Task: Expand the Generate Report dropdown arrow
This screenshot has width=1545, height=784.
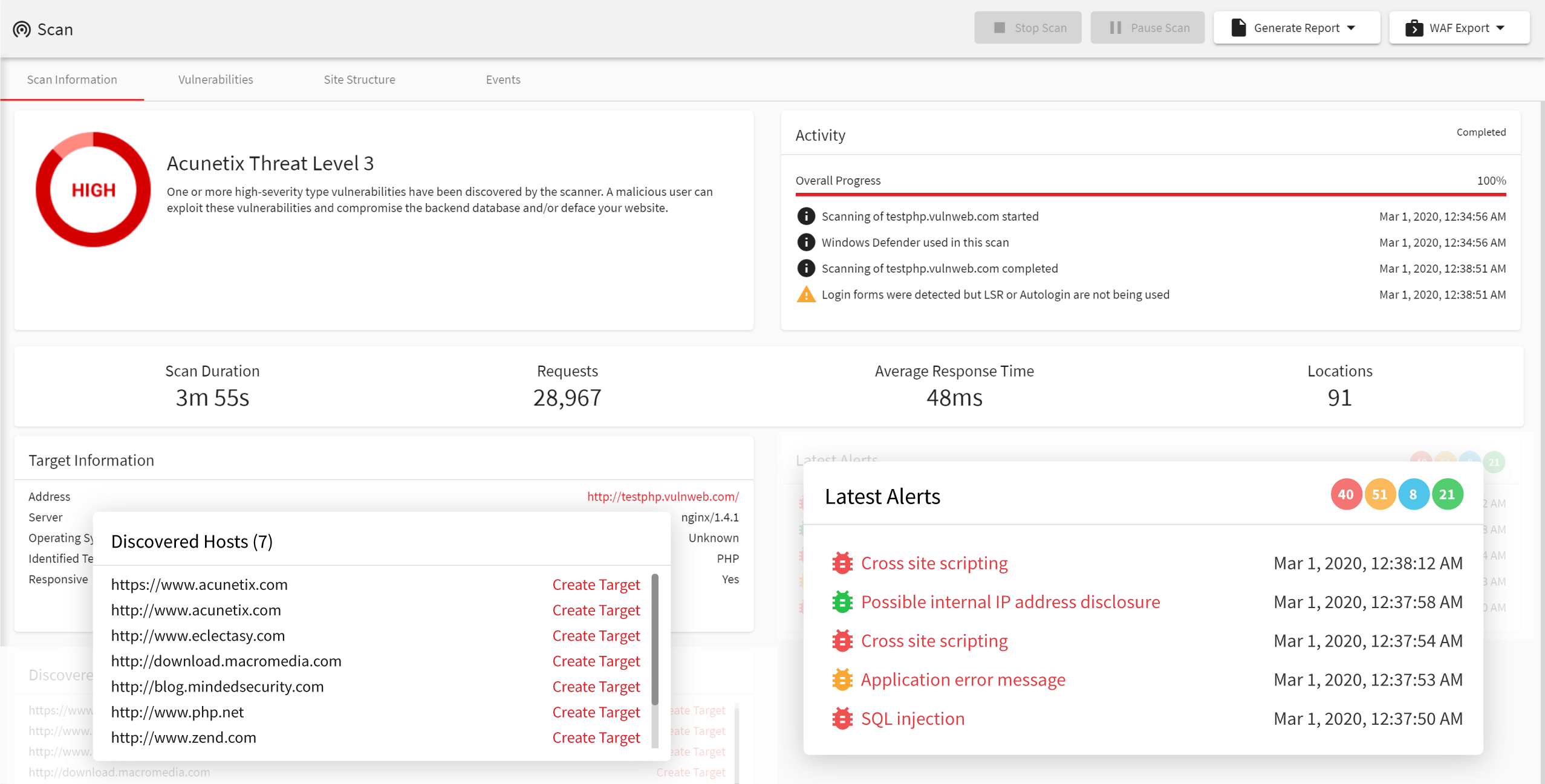Action: click(x=1357, y=27)
